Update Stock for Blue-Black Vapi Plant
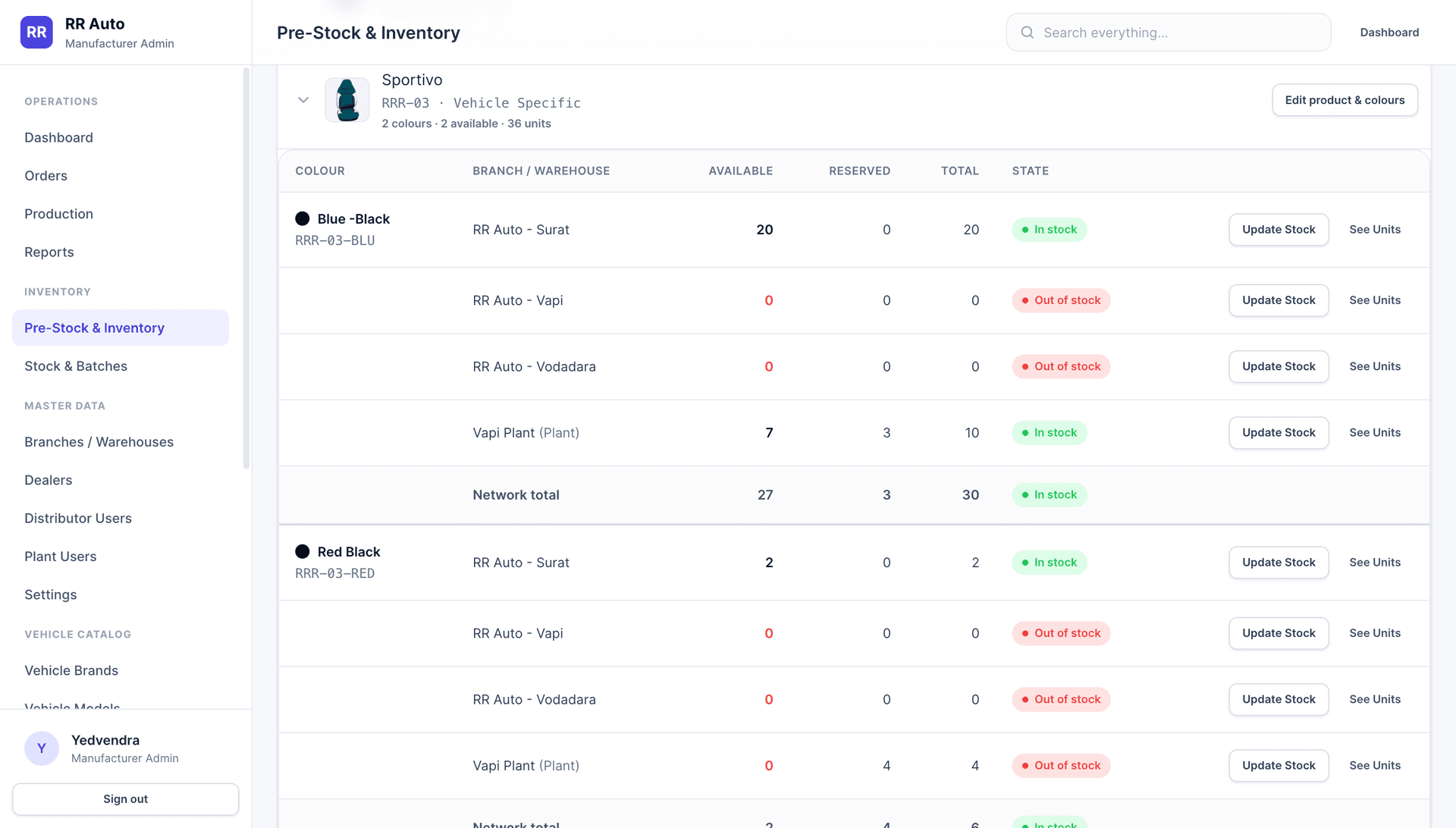Image resolution: width=1456 pixels, height=828 pixels. coord(1279,432)
